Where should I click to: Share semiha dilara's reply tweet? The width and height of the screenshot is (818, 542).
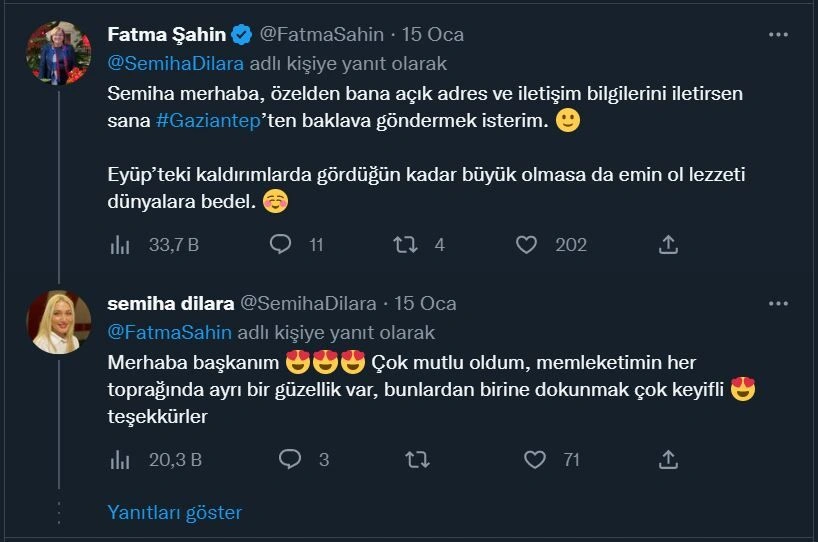[669, 459]
